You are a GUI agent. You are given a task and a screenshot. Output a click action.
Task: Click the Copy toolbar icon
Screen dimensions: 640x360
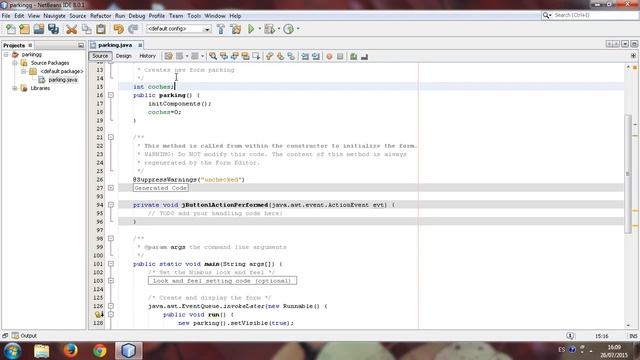point(87,29)
